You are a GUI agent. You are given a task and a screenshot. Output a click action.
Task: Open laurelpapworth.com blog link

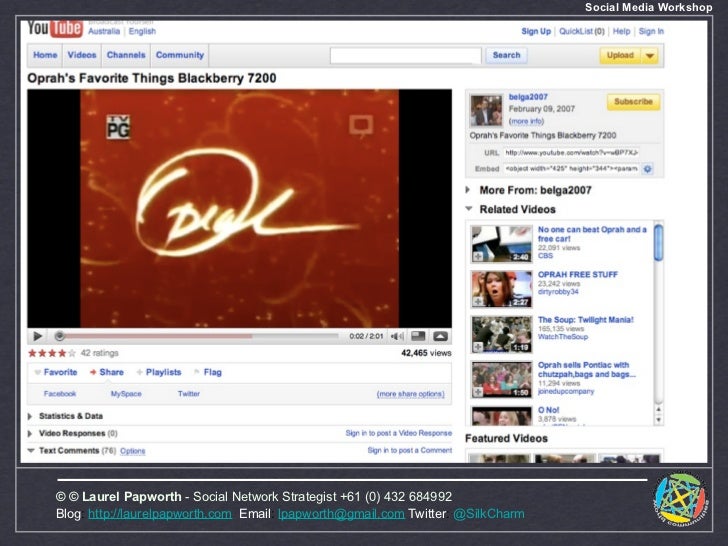[x=160, y=514]
